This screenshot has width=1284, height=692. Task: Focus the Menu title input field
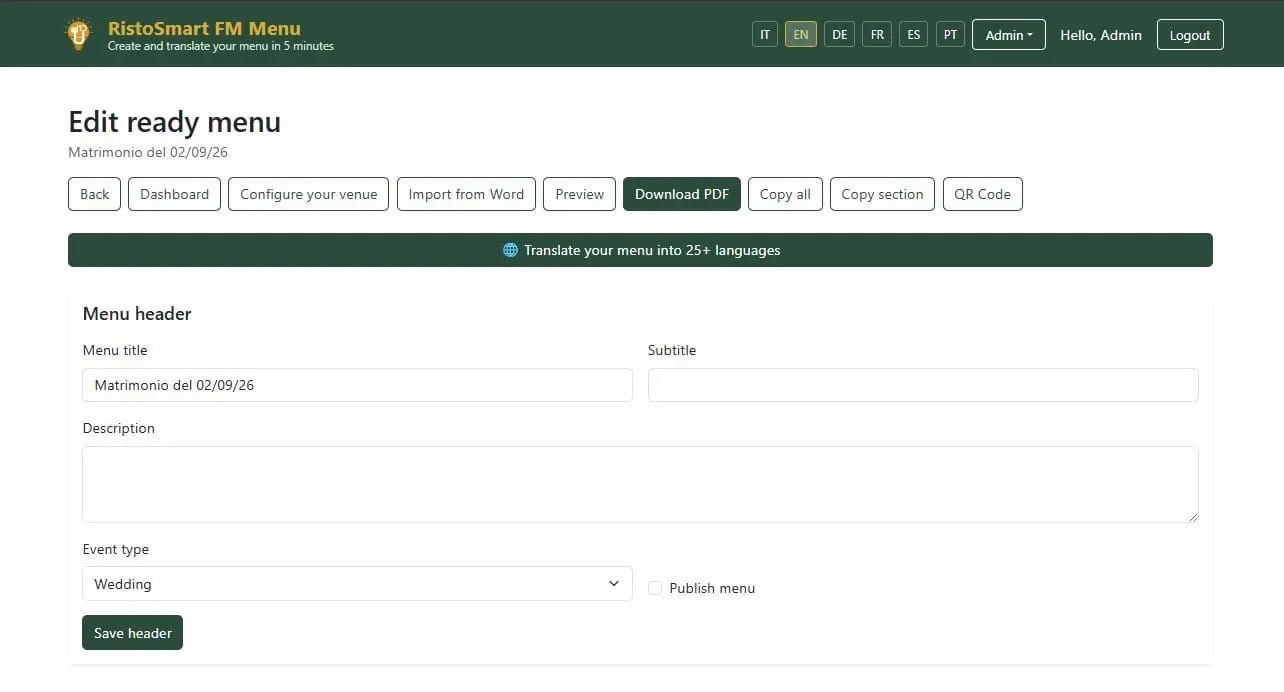pos(357,385)
